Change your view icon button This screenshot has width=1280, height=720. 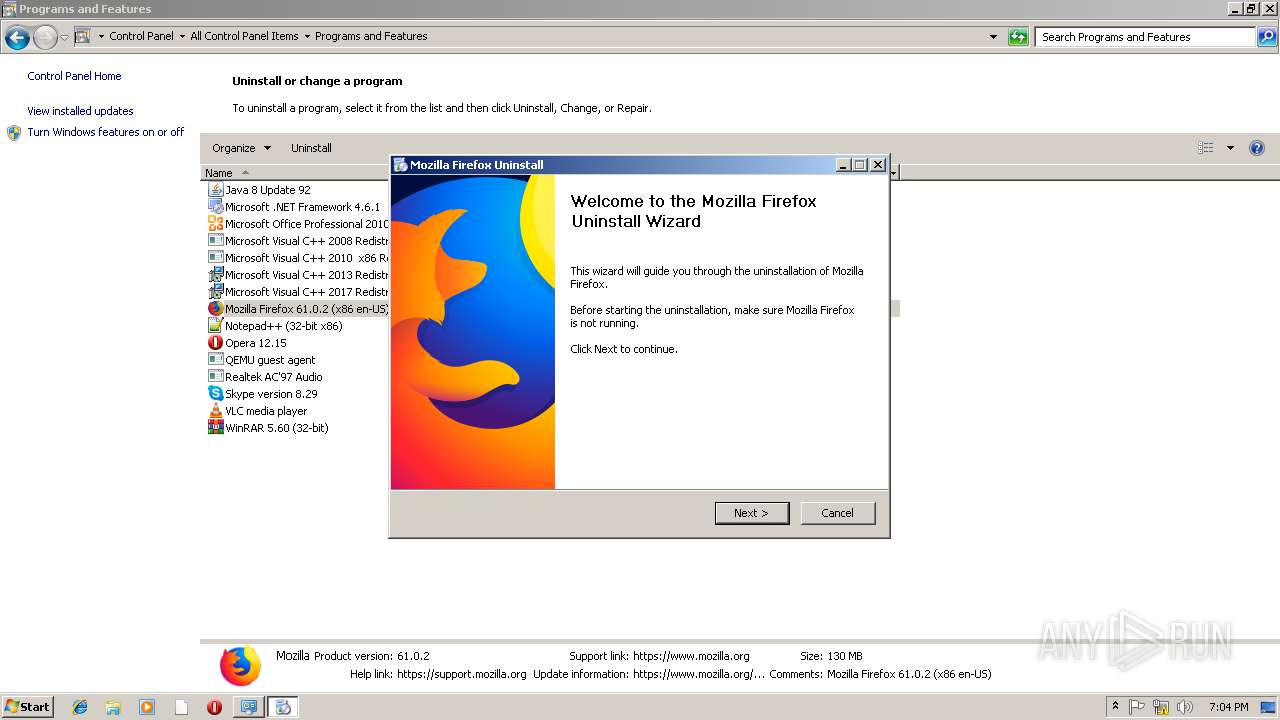point(1206,148)
